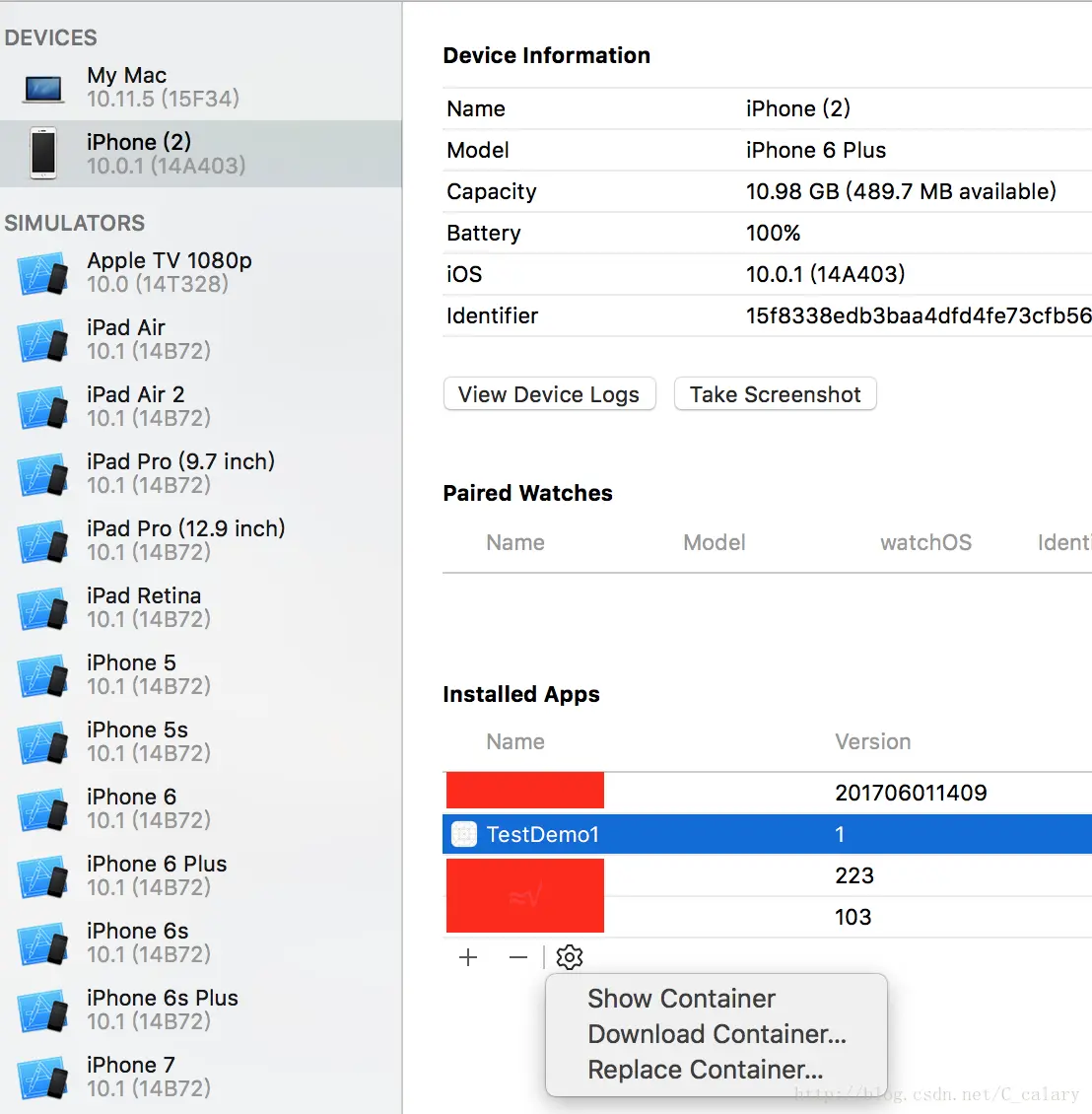1092x1114 pixels.
Task: Sort Installed Apps by the Name column
Action: coord(515,741)
